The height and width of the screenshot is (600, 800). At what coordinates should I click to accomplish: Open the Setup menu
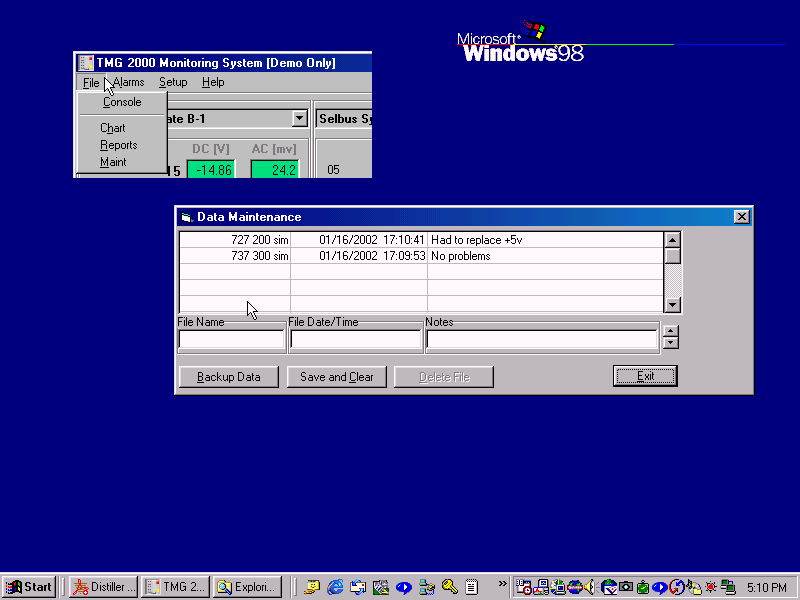click(173, 82)
